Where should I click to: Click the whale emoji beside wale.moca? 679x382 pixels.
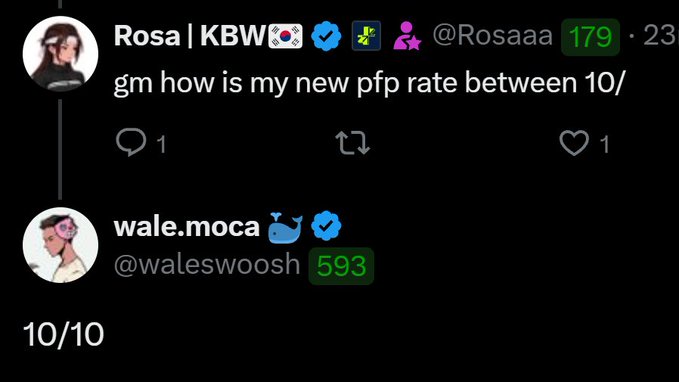tap(285, 227)
